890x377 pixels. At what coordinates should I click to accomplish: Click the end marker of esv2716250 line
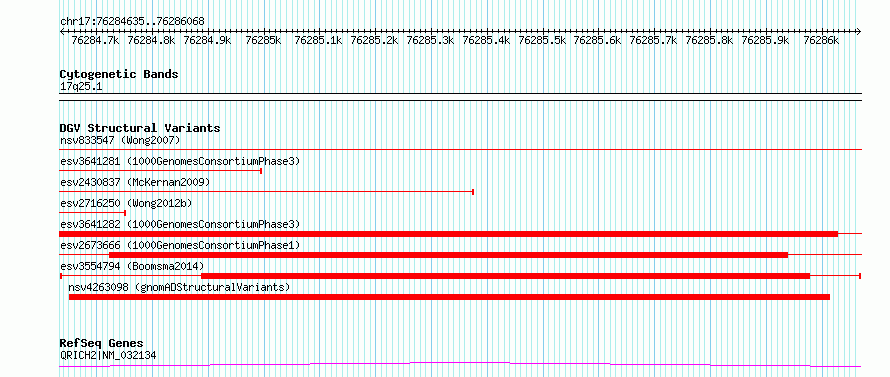[x=125, y=213]
